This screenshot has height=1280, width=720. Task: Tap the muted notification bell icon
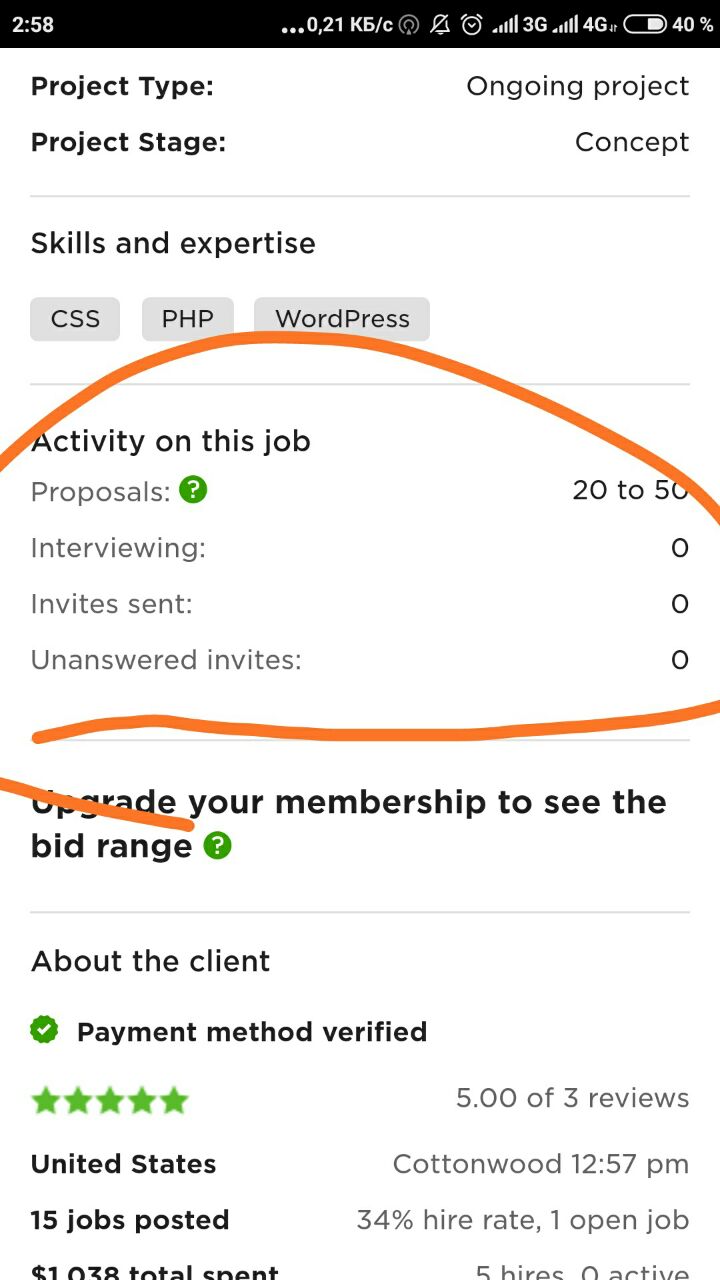440,25
